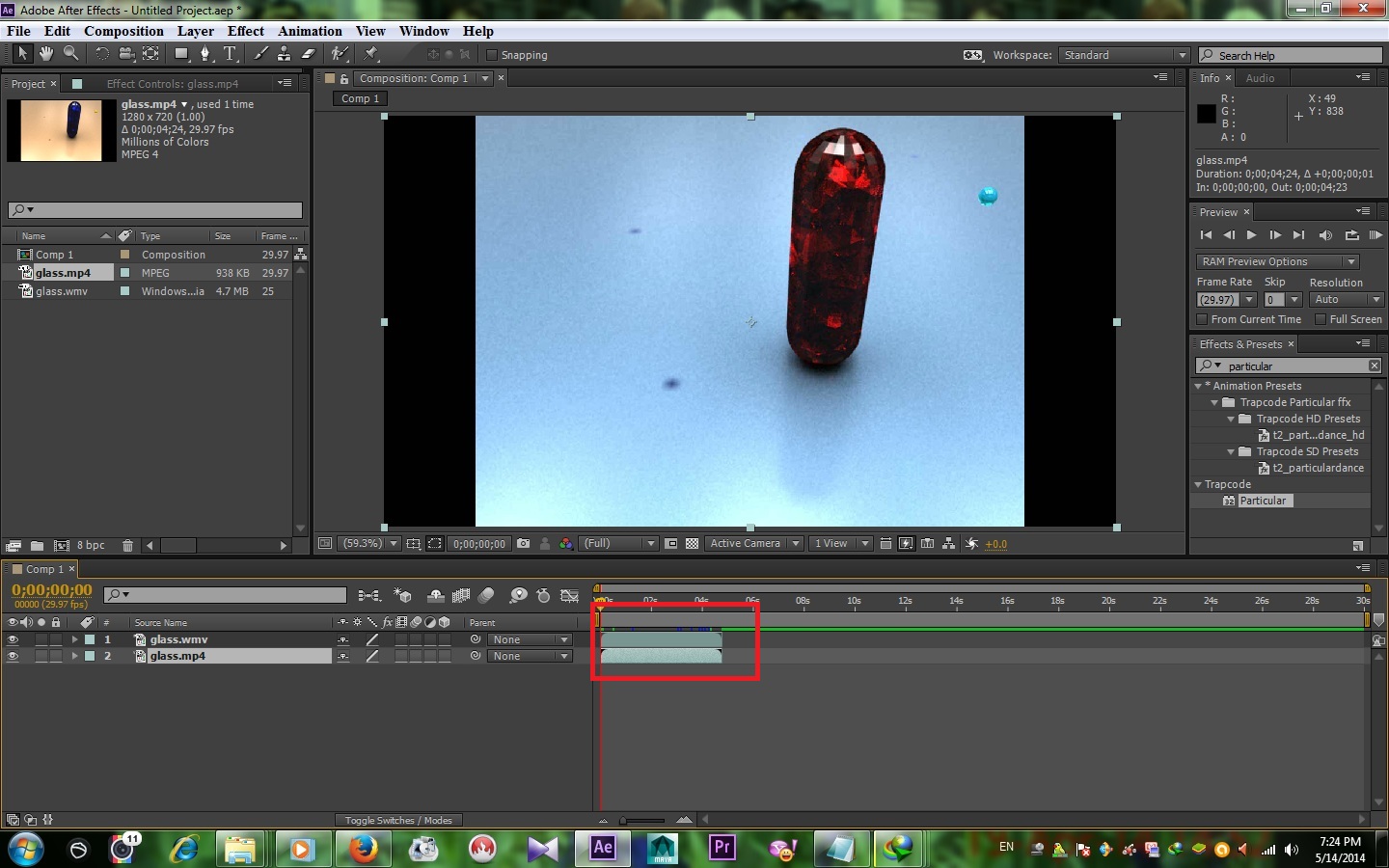Open parent dropdown for glass.wmv layer
Image resolution: width=1389 pixels, height=868 pixels.
tap(530, 639)
